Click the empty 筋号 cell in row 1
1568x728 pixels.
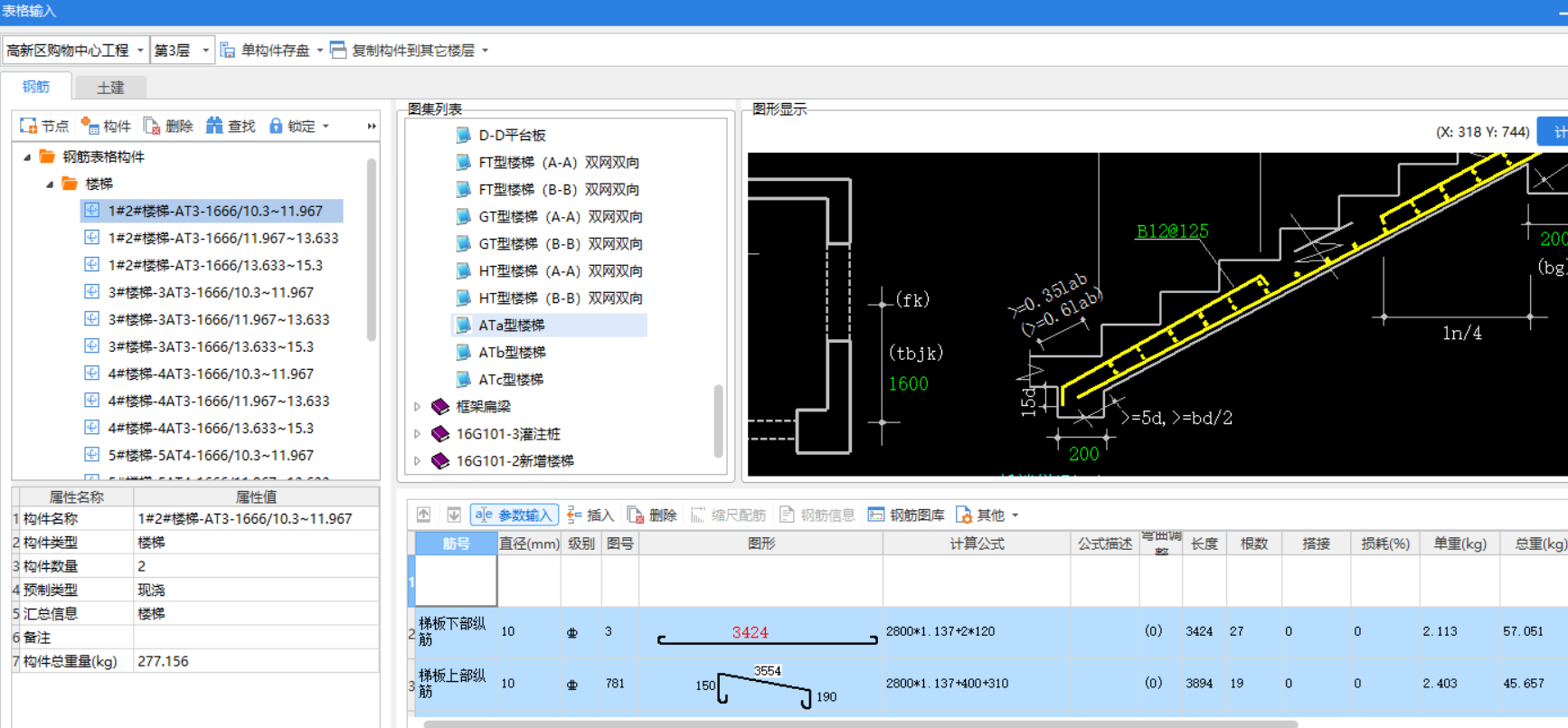click(456, 580)
